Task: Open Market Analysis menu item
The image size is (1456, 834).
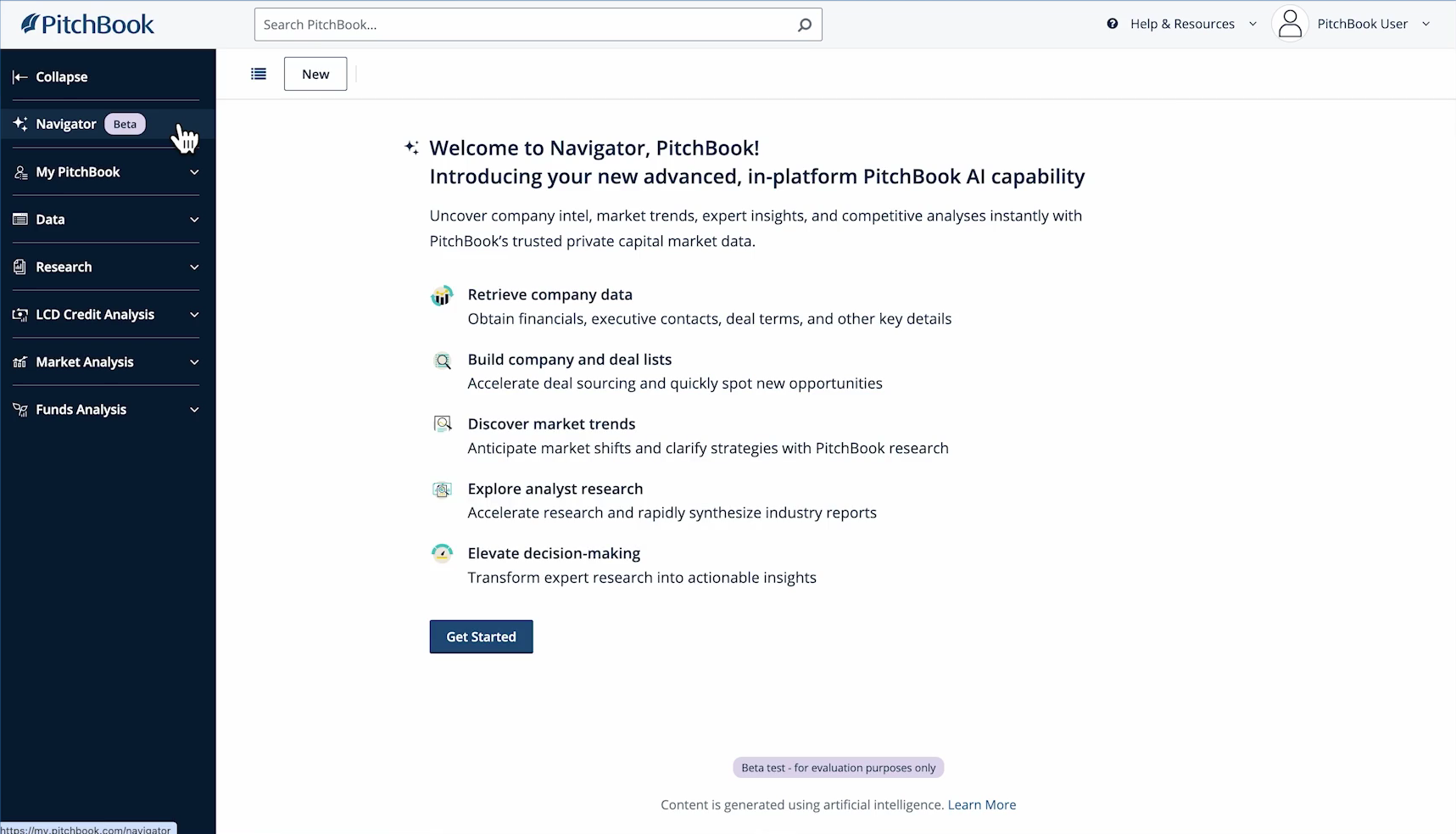Action: 108,362
